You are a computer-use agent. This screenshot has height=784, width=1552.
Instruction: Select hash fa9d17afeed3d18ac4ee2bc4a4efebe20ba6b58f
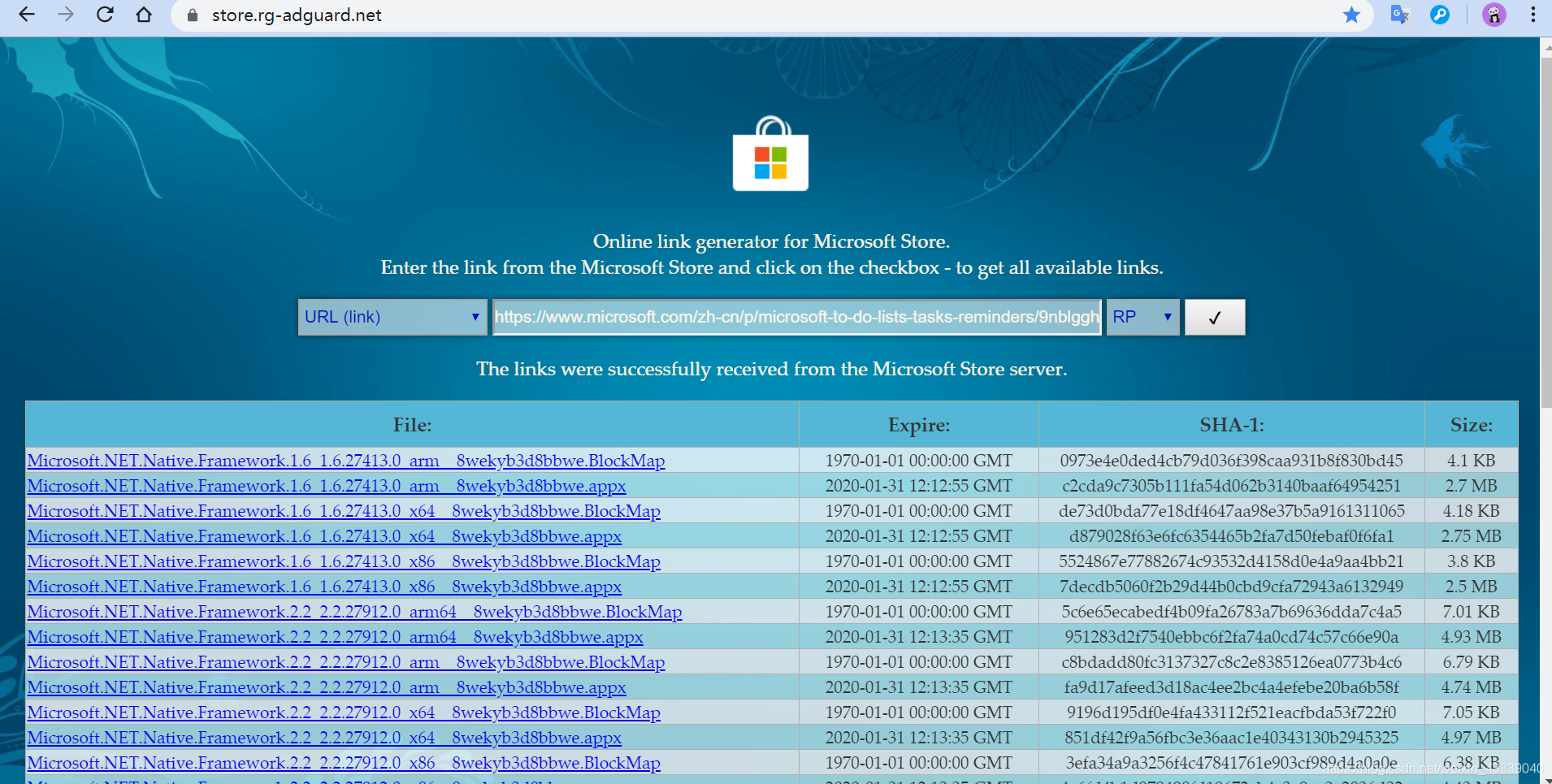(x=1231, y=687)
